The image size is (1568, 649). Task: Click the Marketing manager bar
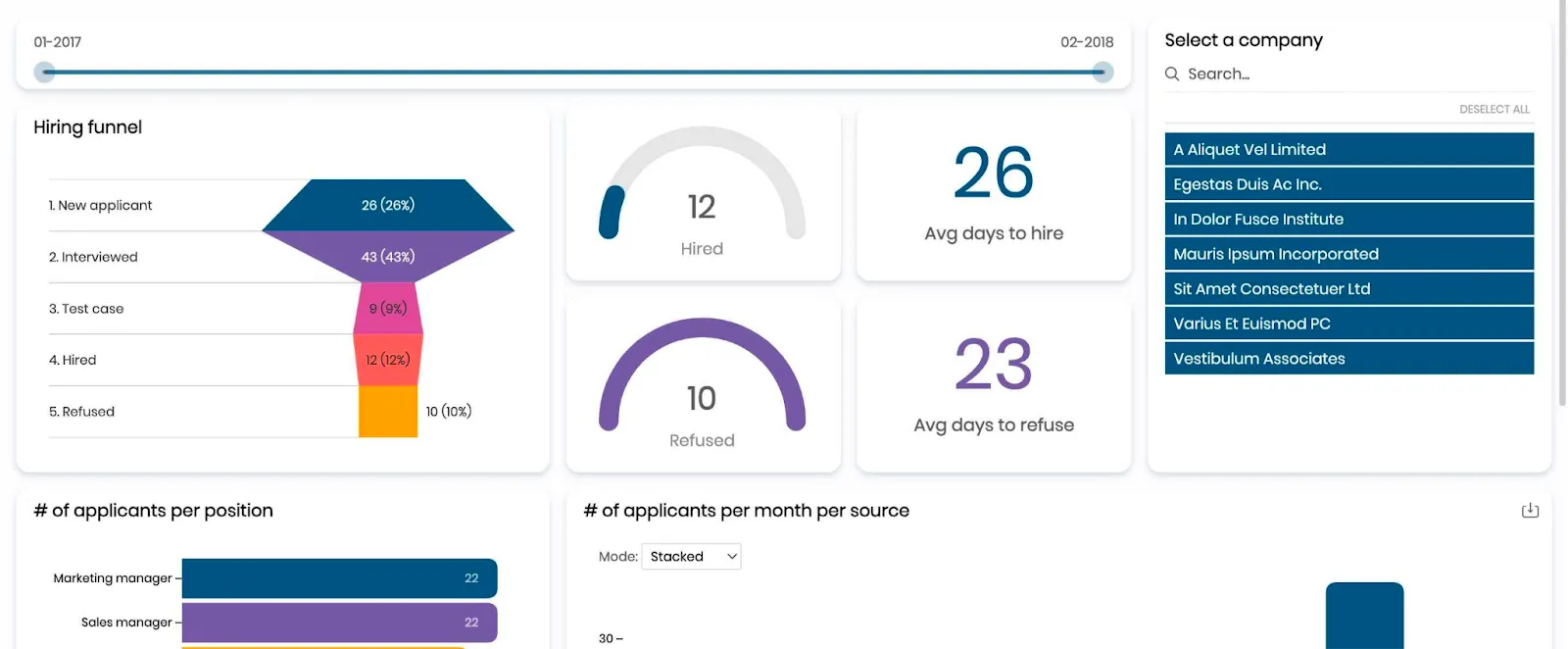(x=339, y=578)
